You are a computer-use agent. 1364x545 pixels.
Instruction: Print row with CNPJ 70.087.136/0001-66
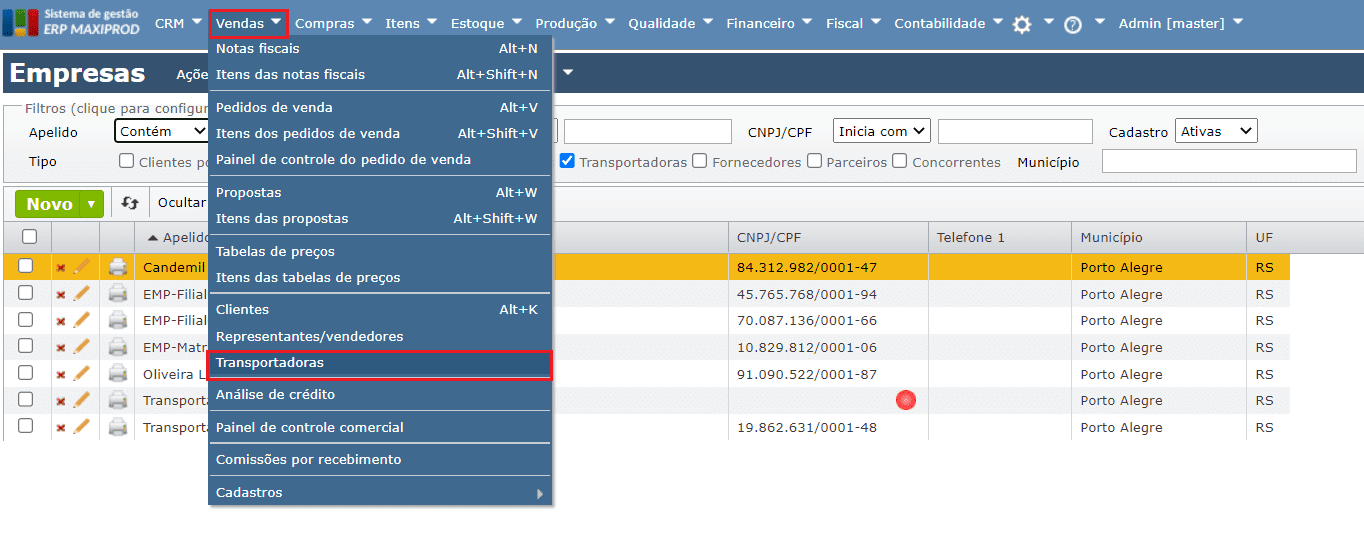tap(118, 321)
